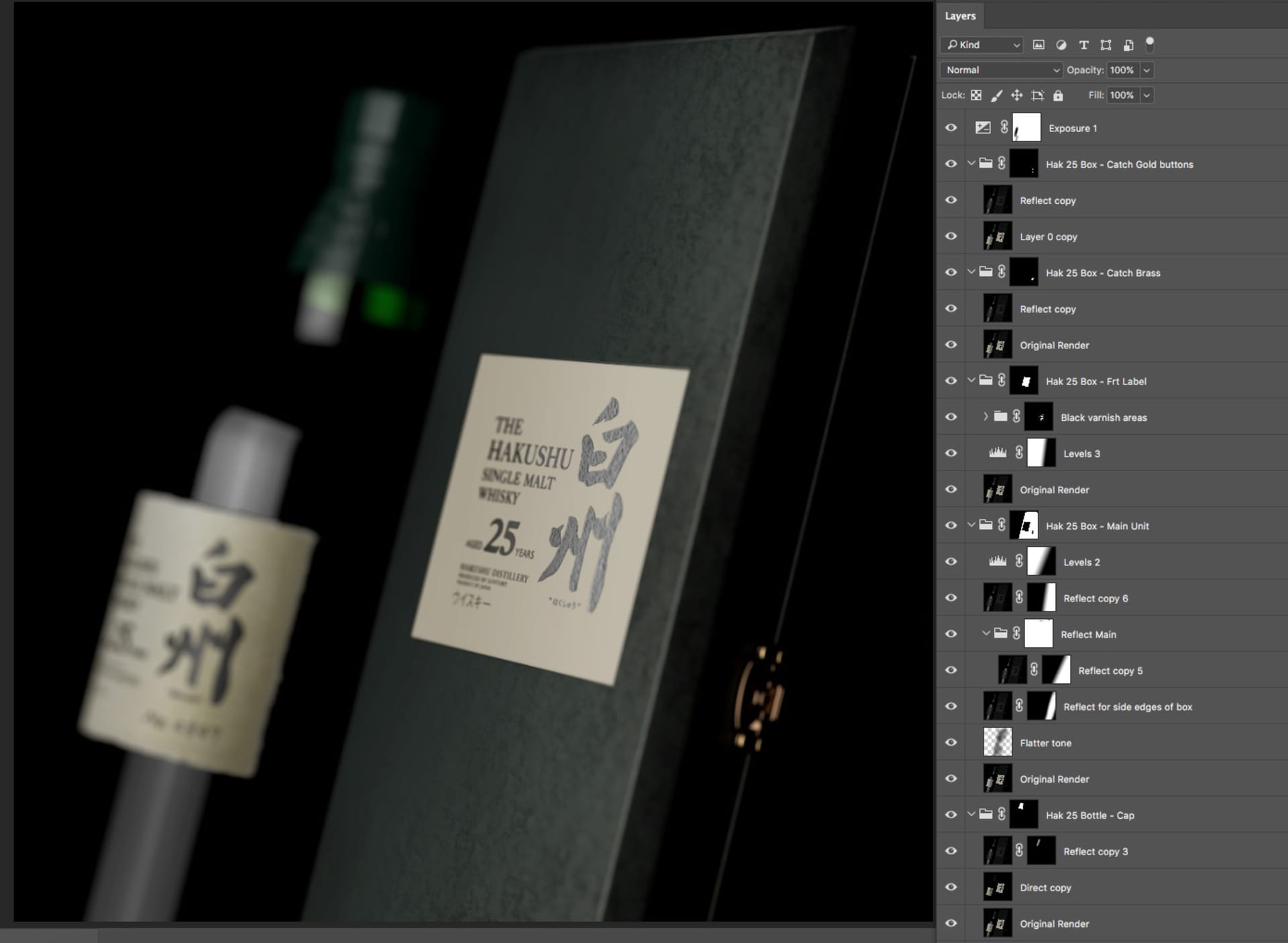Open the Fill slider dropdown arrow

point(1146,95)
